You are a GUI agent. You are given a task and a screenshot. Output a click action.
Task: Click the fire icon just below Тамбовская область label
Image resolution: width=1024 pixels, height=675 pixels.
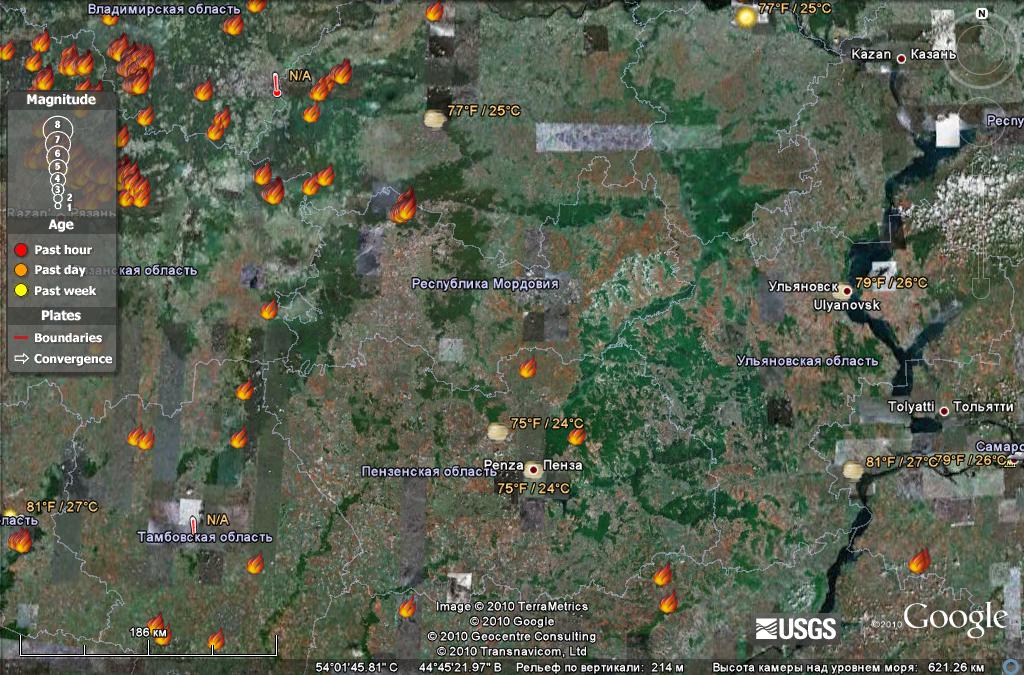pyautogui.click(x=255, y=563)
